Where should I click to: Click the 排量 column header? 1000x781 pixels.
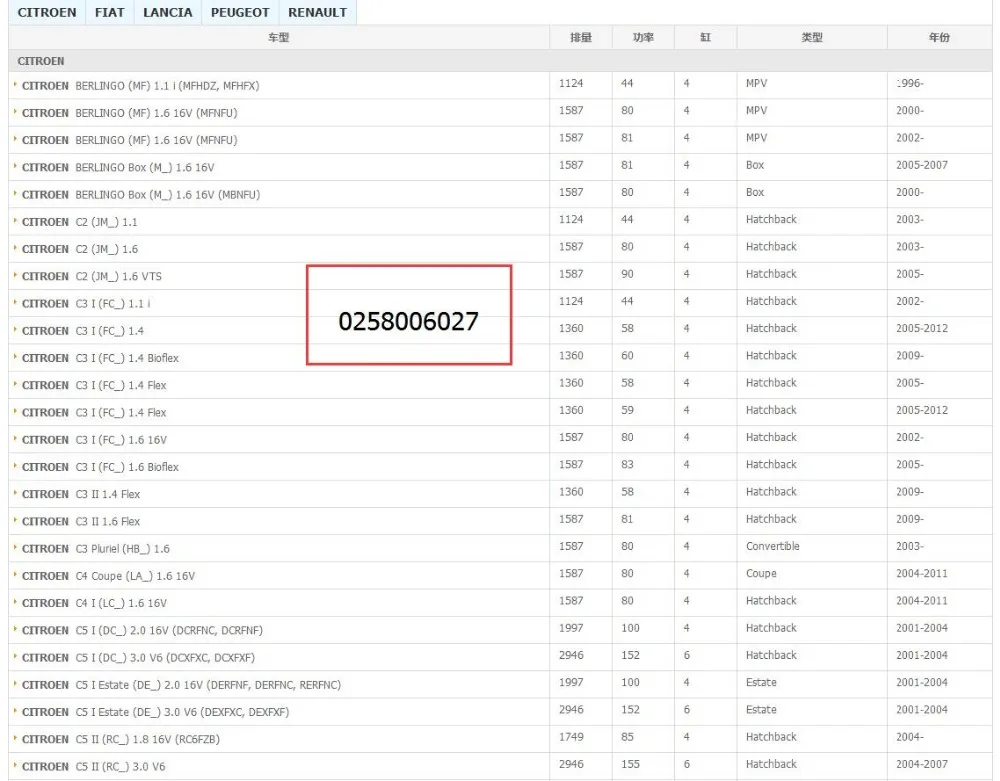point(580,38)
